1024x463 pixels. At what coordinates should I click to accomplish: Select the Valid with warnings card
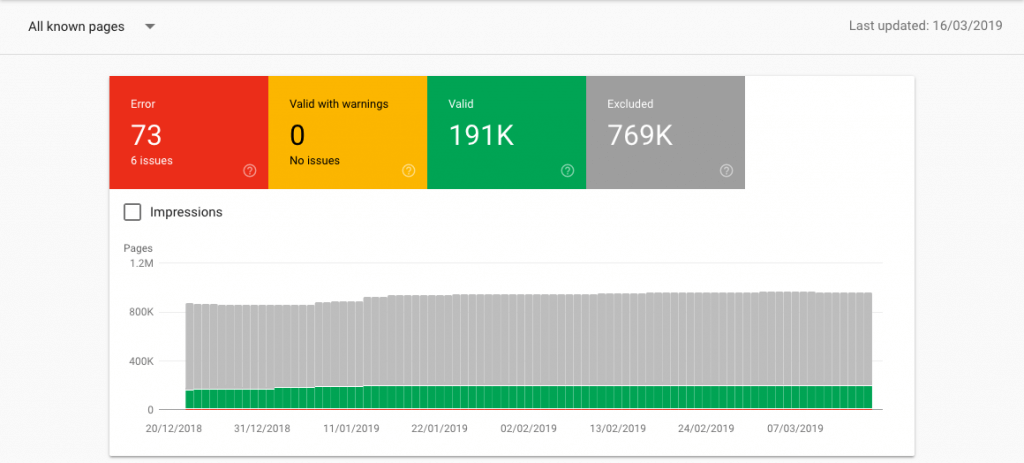(347, 133)
